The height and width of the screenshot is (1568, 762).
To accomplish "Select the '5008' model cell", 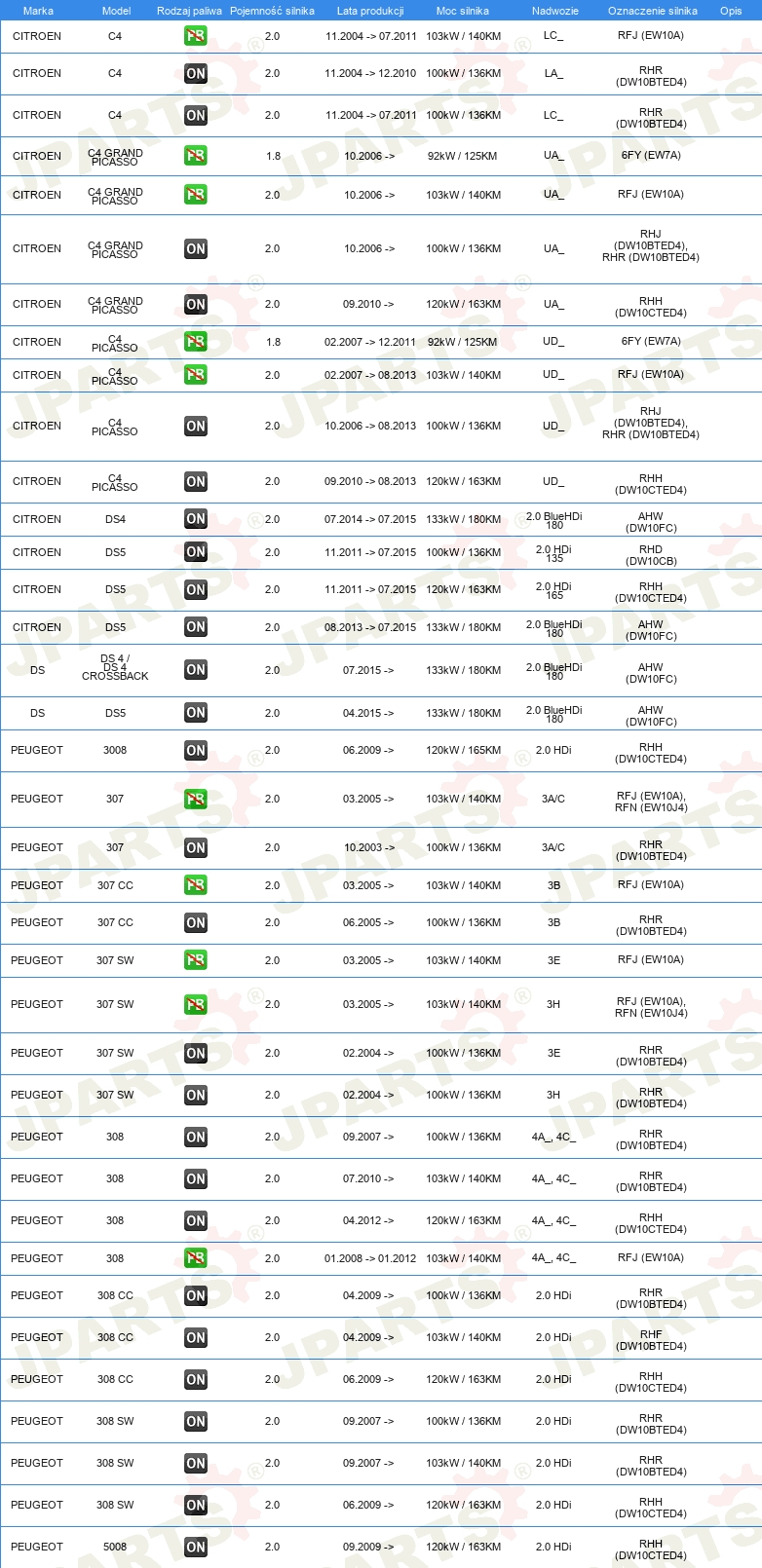I will click(x=115, y=1547).
